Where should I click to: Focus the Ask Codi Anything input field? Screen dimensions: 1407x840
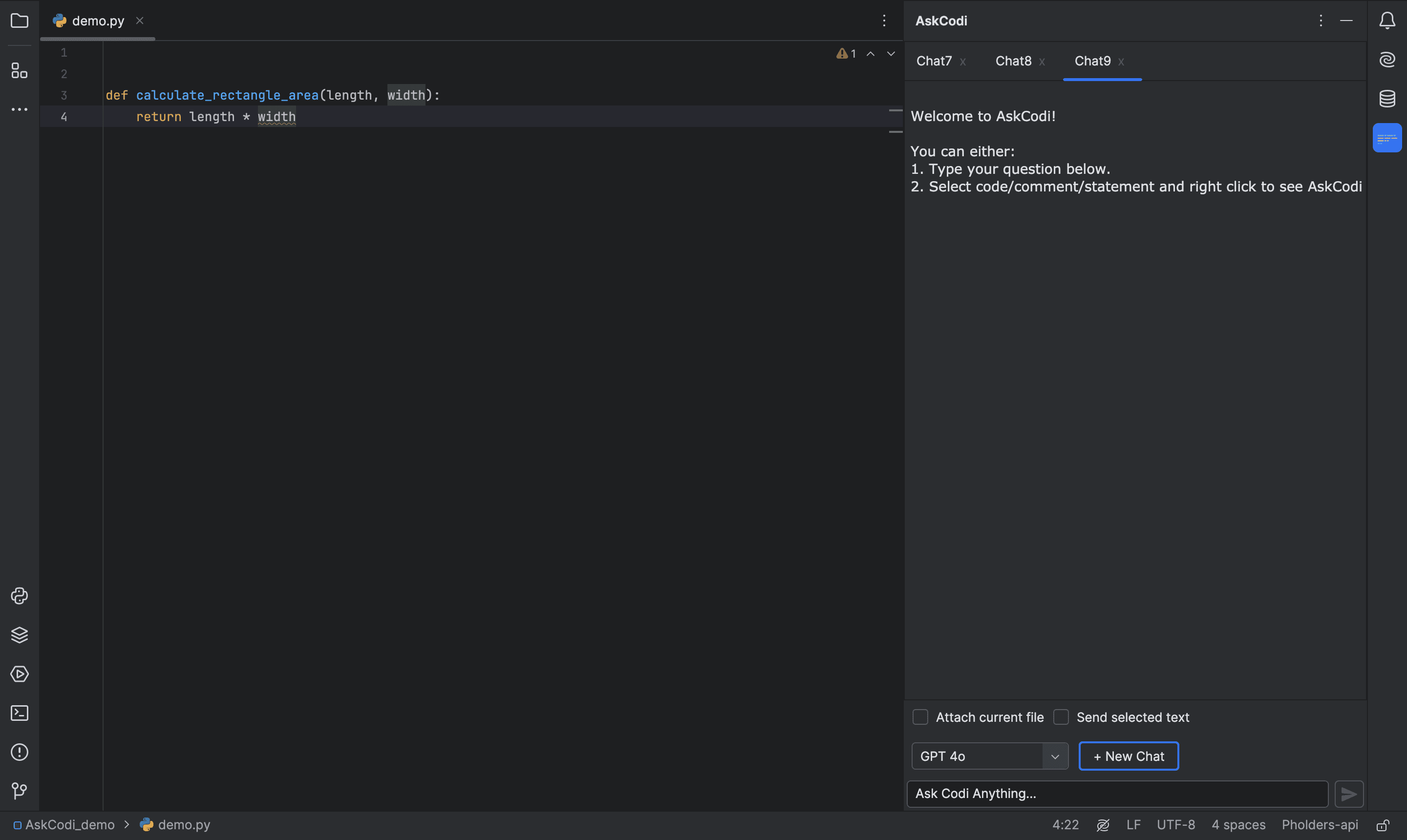(x=1117, y=794)
